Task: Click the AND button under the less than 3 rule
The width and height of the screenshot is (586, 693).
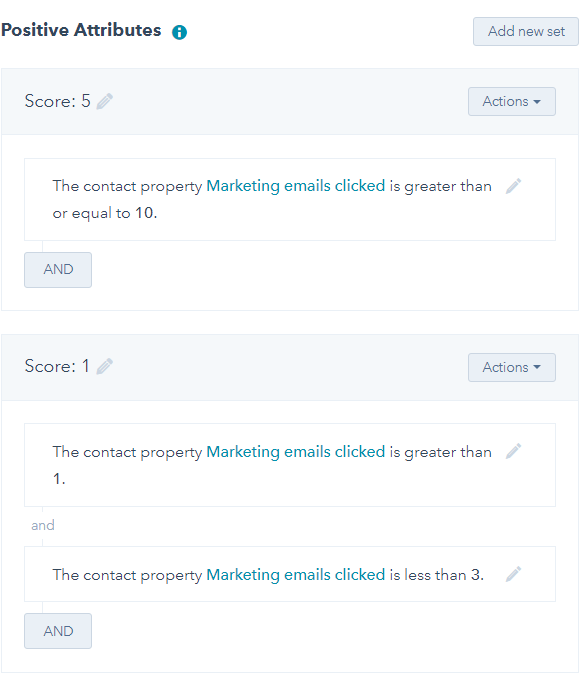Action: pyautogui.click(x=58, y=631)
